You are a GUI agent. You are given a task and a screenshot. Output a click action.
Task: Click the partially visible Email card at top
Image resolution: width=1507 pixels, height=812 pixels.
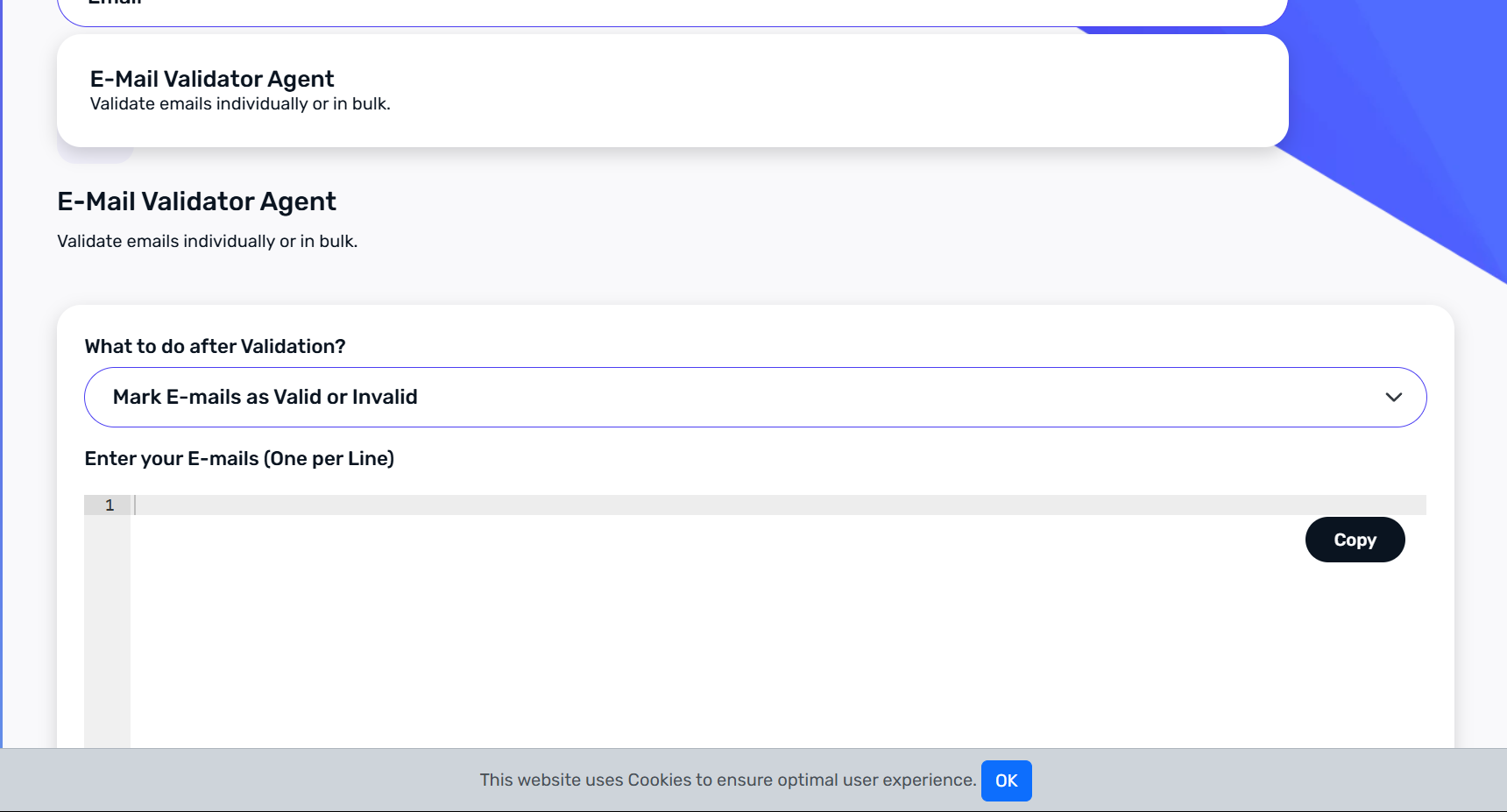coord(672,11)
